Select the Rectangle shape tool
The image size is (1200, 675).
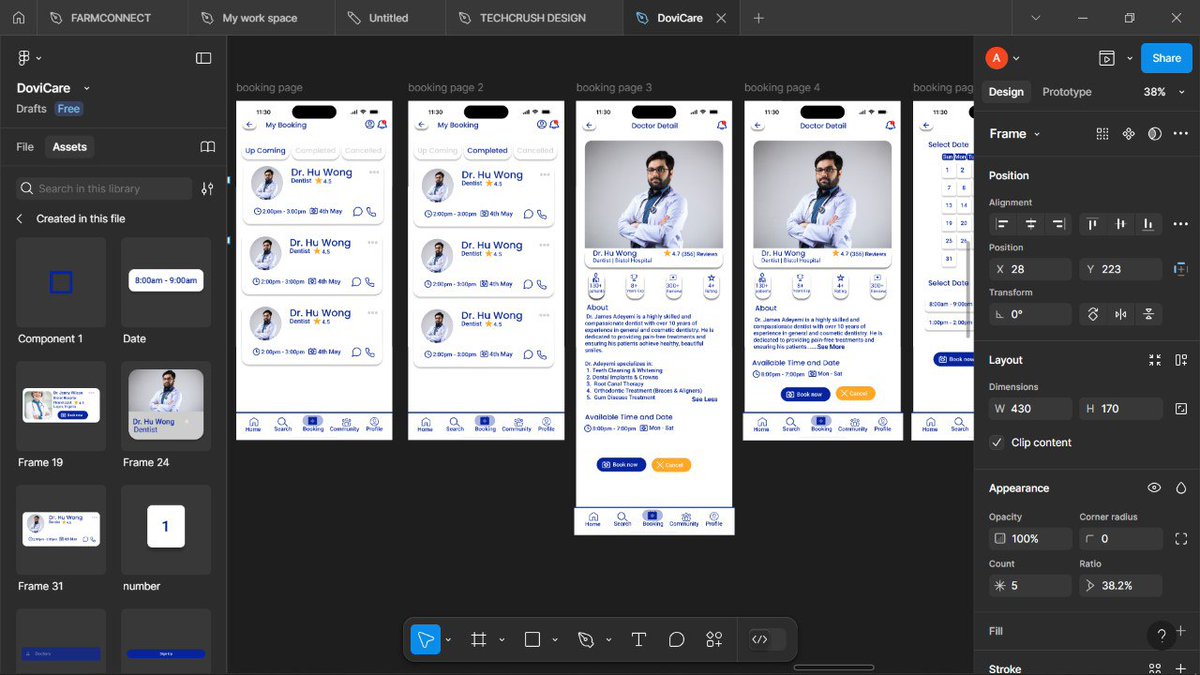[533, 639]
